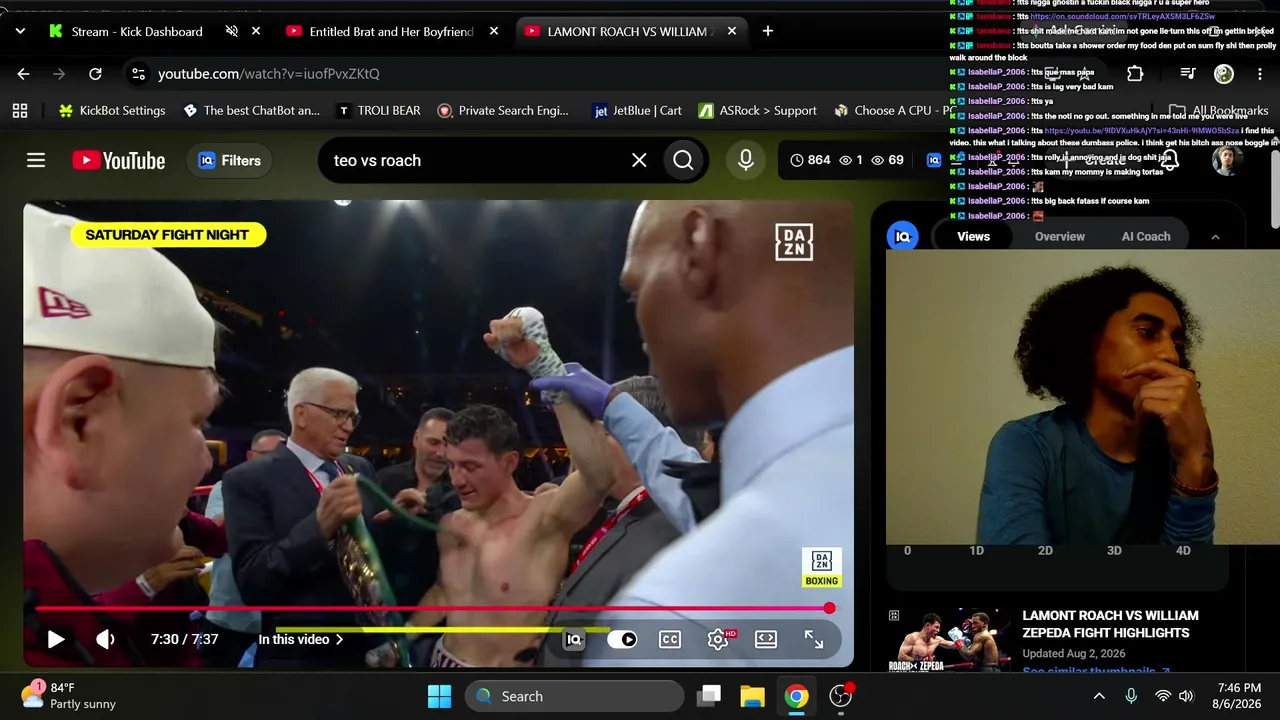Image resolution: width=1280 pixels, height=720 pixels.
Task: Toggle closed captions with the CC button
Action: (x=670, y=639)
